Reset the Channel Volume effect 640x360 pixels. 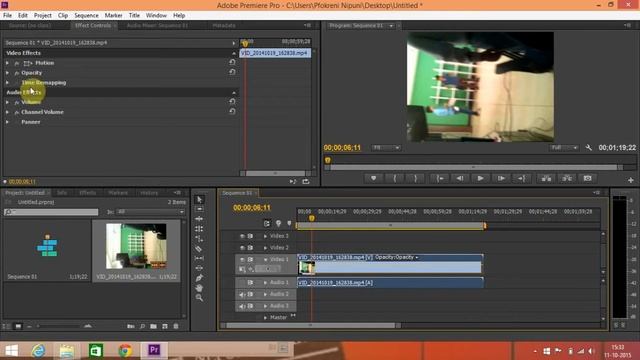[x=232, y=111]
